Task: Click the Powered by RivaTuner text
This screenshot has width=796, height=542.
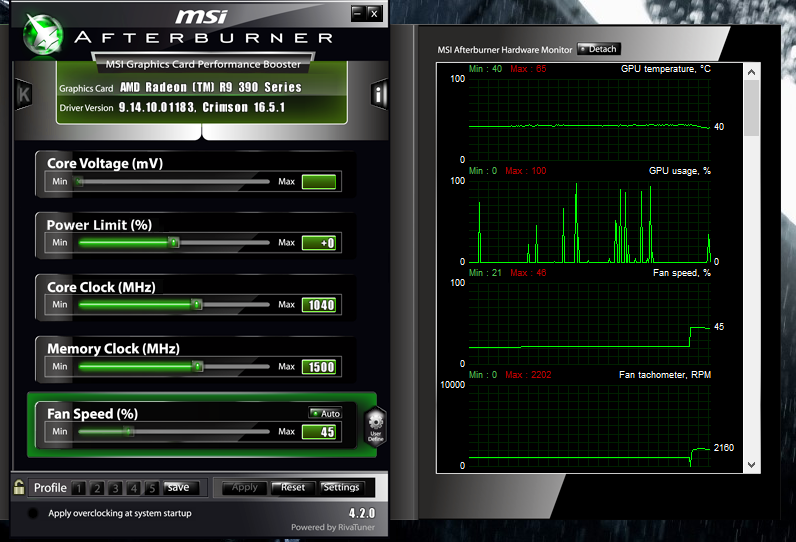Action: coord(333,527)
